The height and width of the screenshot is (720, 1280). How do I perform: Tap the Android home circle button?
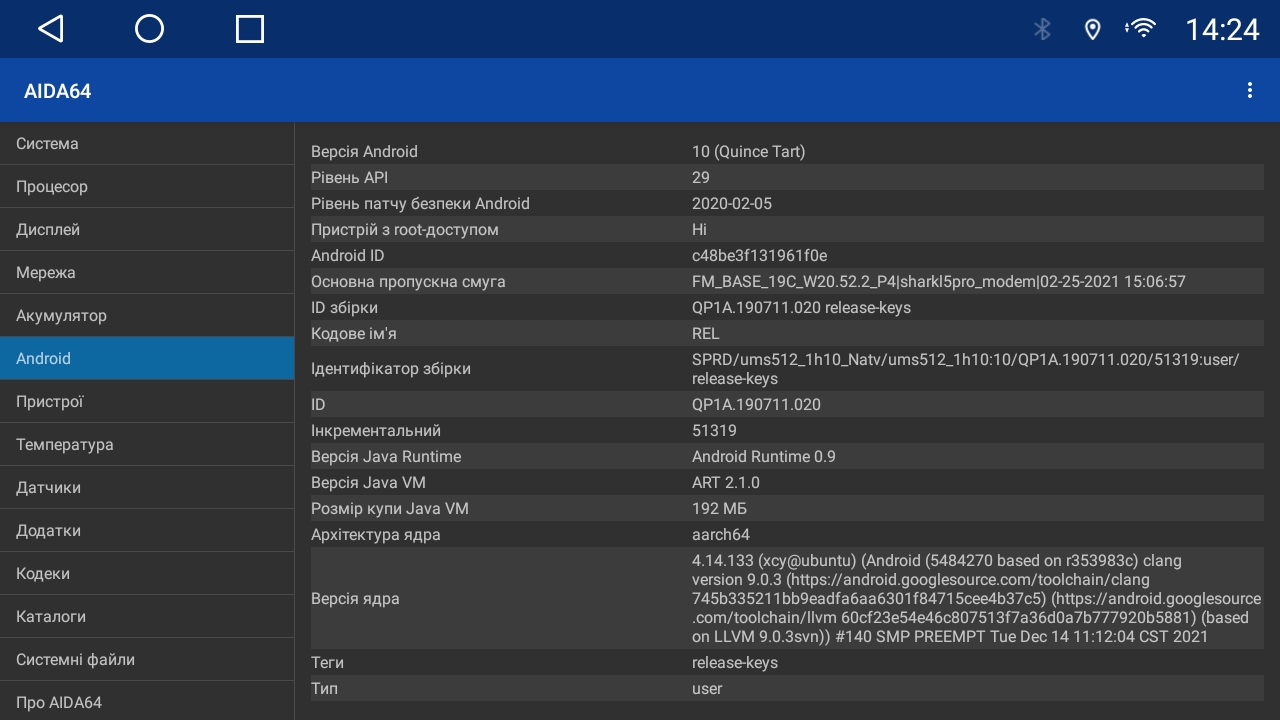149,29
